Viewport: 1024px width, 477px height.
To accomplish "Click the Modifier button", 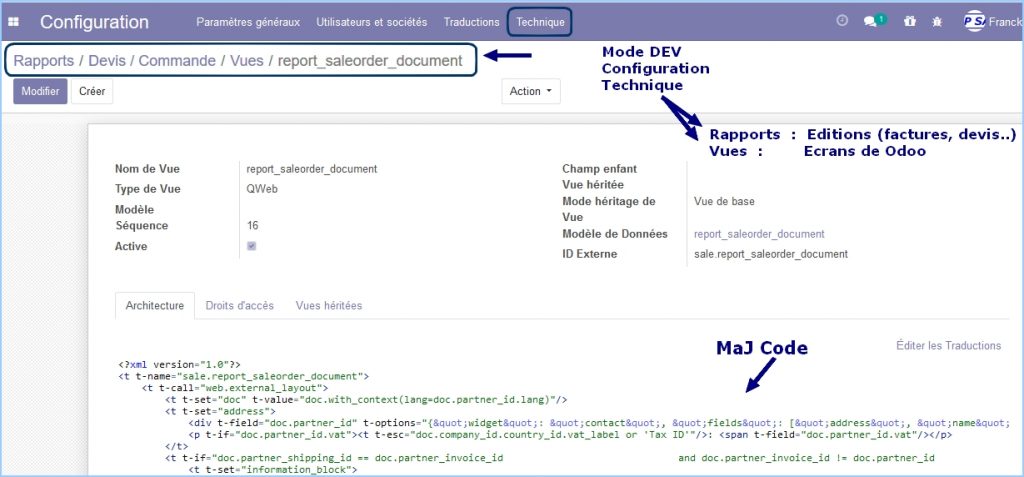I will (40, 91).
